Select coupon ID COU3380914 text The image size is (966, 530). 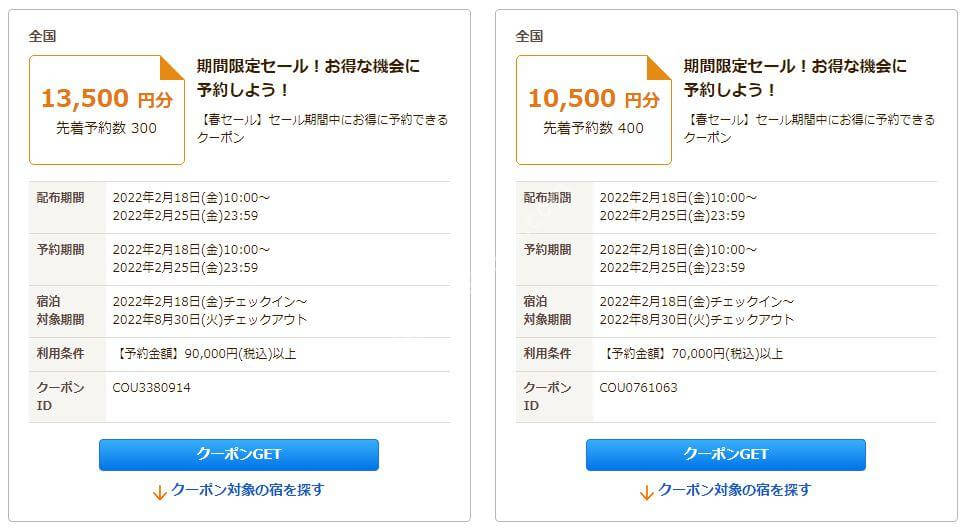(152, 388)
